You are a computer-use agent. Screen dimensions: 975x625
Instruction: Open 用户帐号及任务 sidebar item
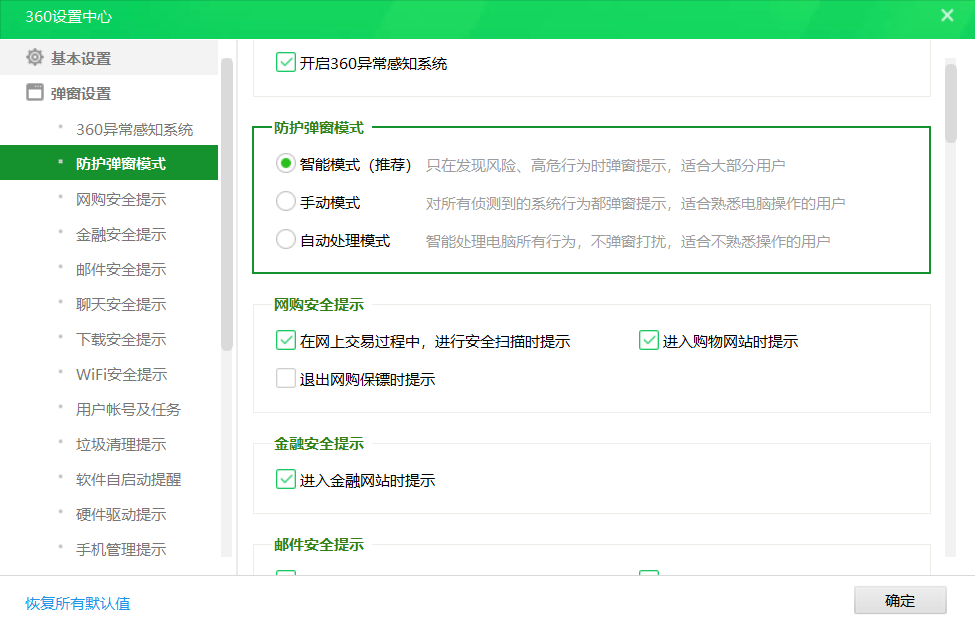pos(128,409)
